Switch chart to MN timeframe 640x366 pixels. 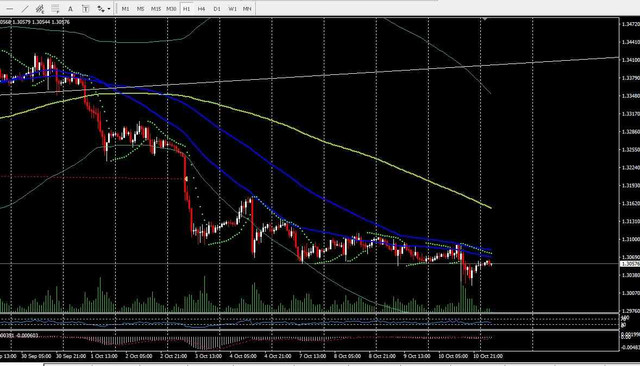[x=247, y=9]
